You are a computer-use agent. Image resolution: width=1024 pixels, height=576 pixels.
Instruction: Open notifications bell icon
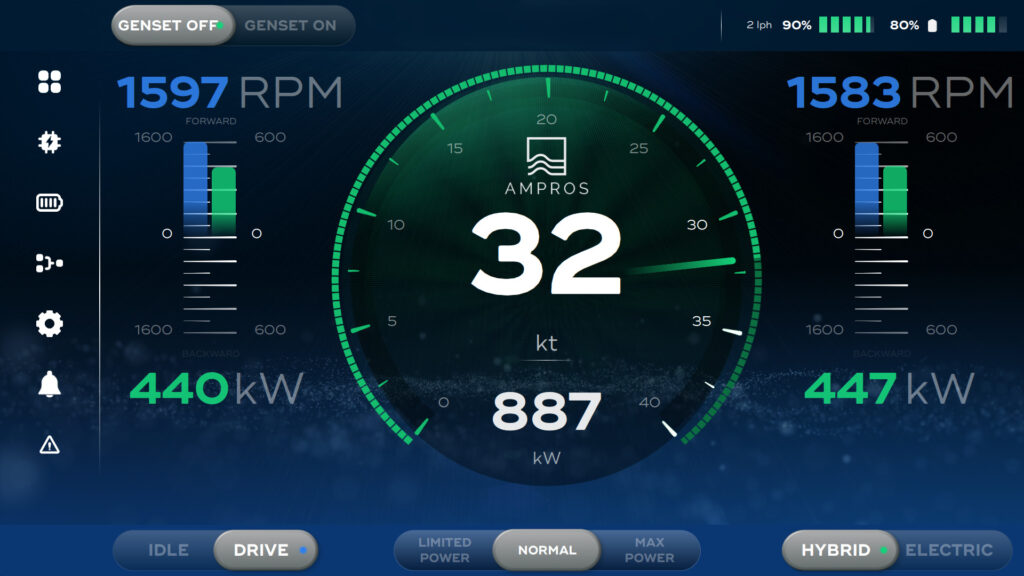[50, 384]
